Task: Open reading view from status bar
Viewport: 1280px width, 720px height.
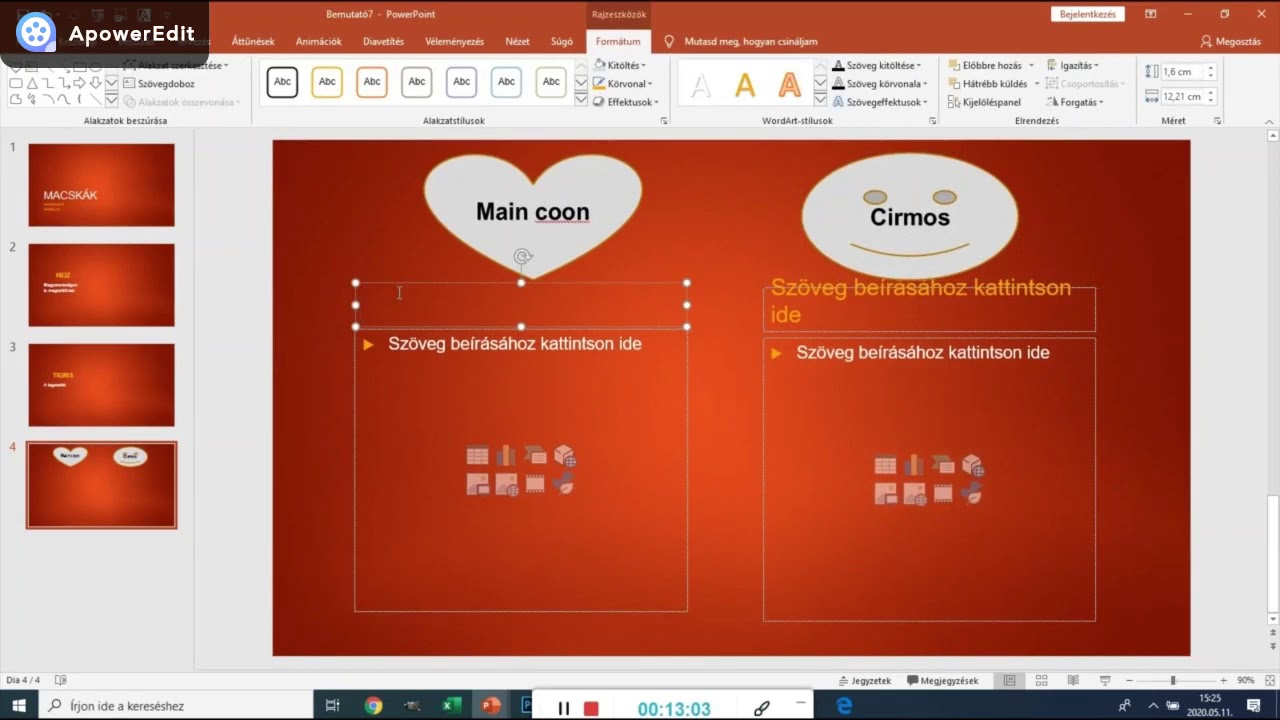Action: tap(1073, 680)
